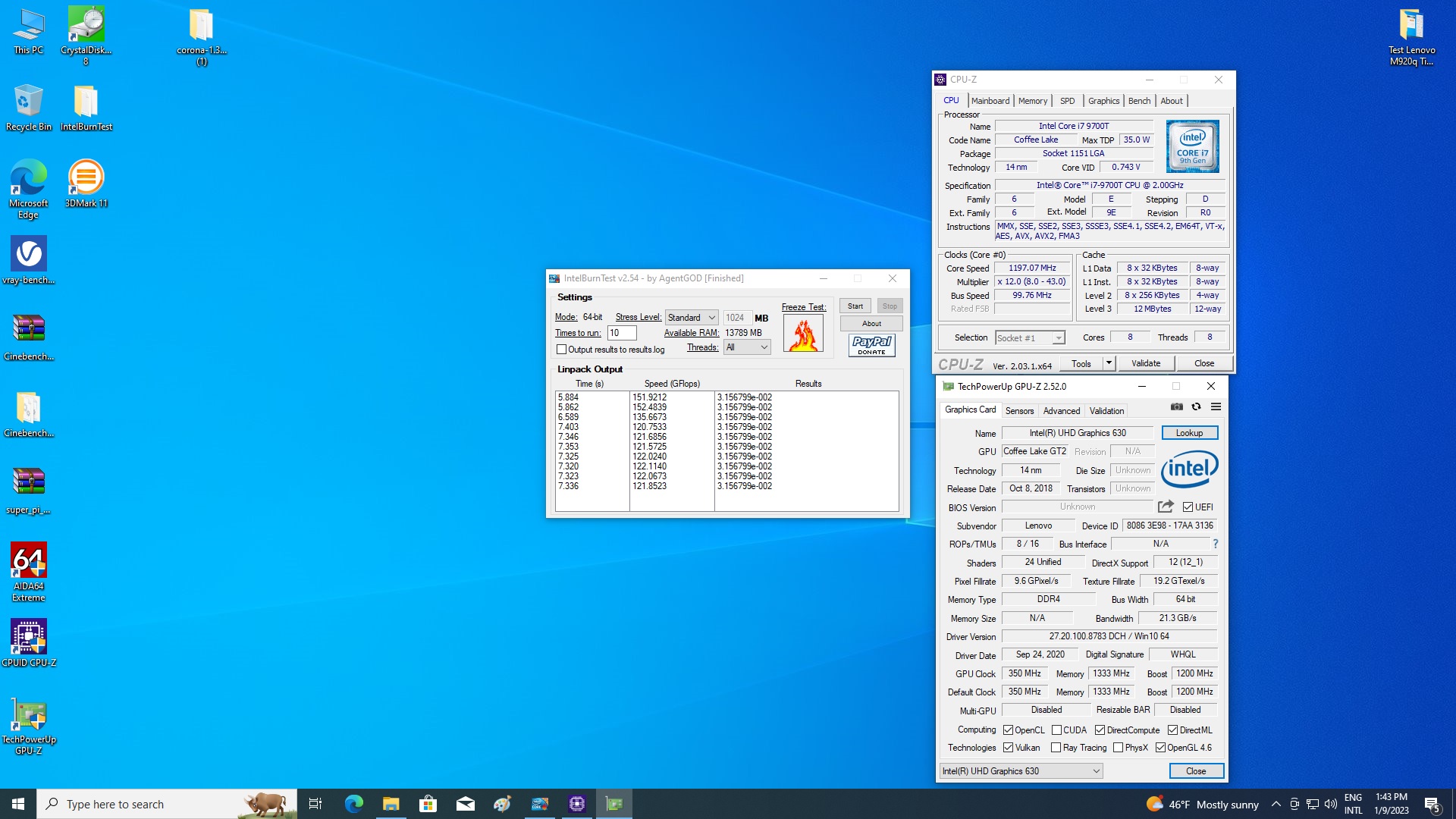The image size is (1456, 819).
Task: Open 3DMark 11 desktop shortcut
Action: (x=86, y=184)
